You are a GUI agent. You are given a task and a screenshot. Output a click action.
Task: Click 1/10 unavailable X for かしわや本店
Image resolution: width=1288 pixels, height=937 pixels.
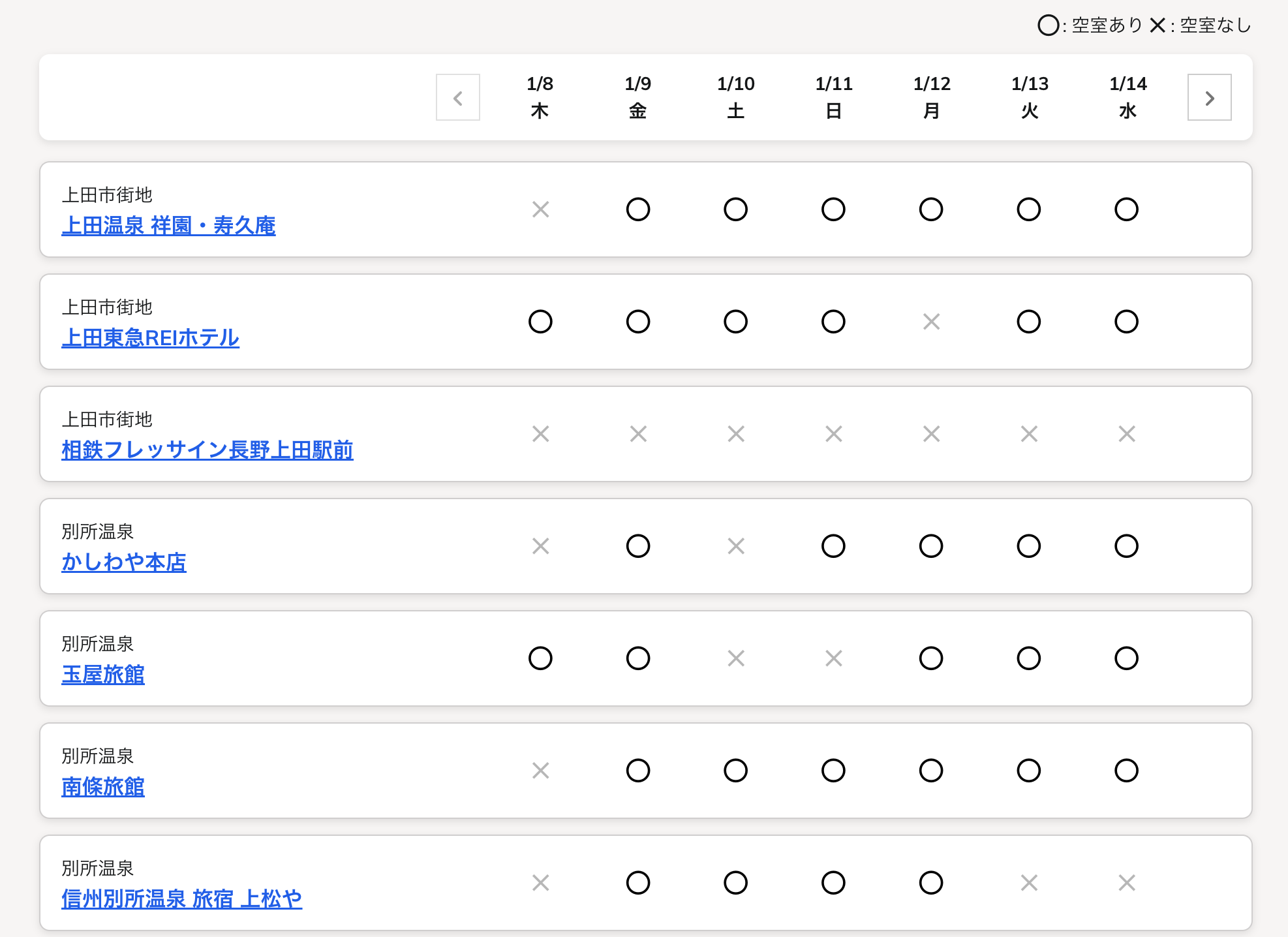(x=736, y=546)
